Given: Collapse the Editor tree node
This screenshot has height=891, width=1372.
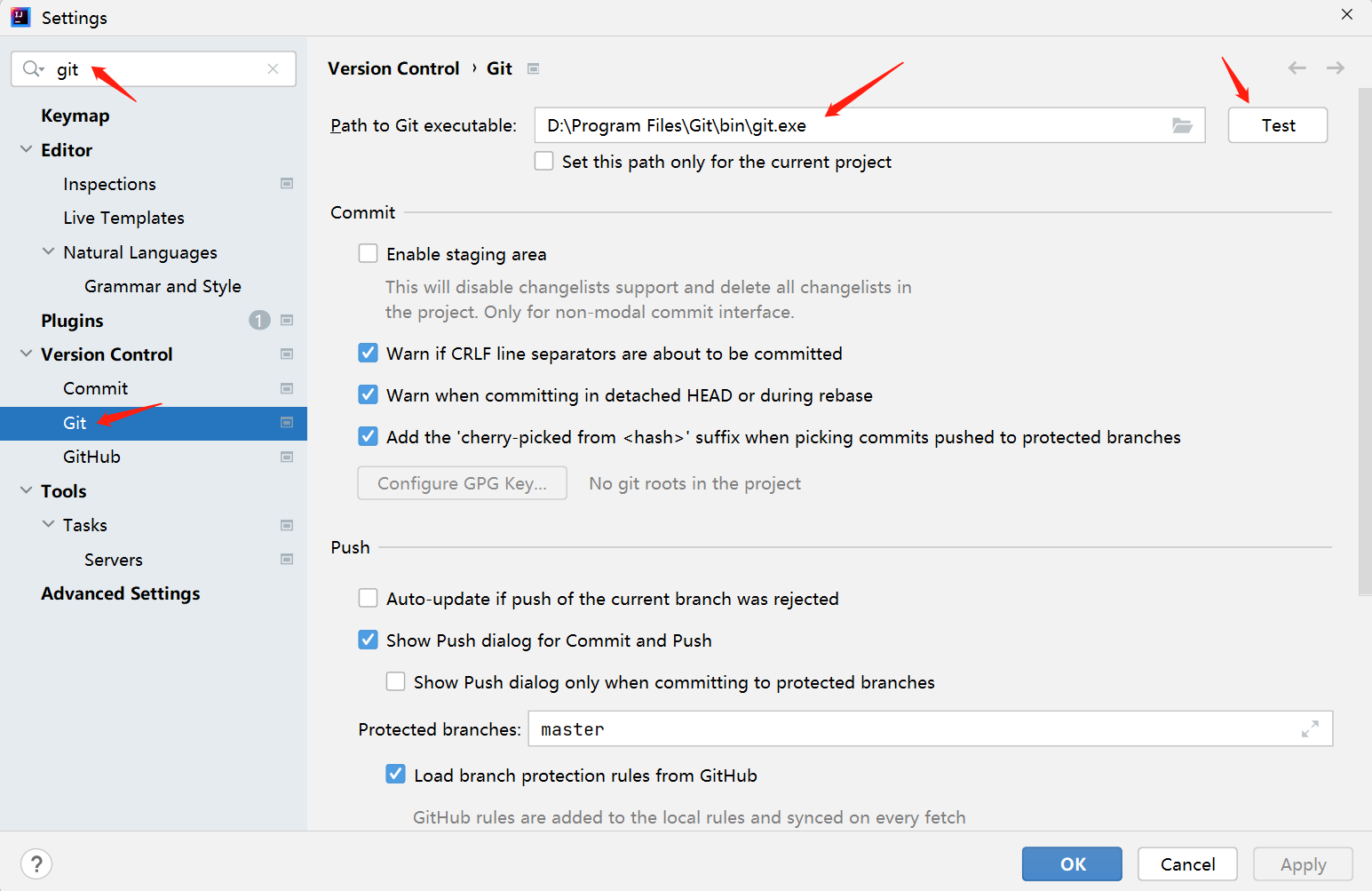Looking at the screenshot, I should pos(26,149).
